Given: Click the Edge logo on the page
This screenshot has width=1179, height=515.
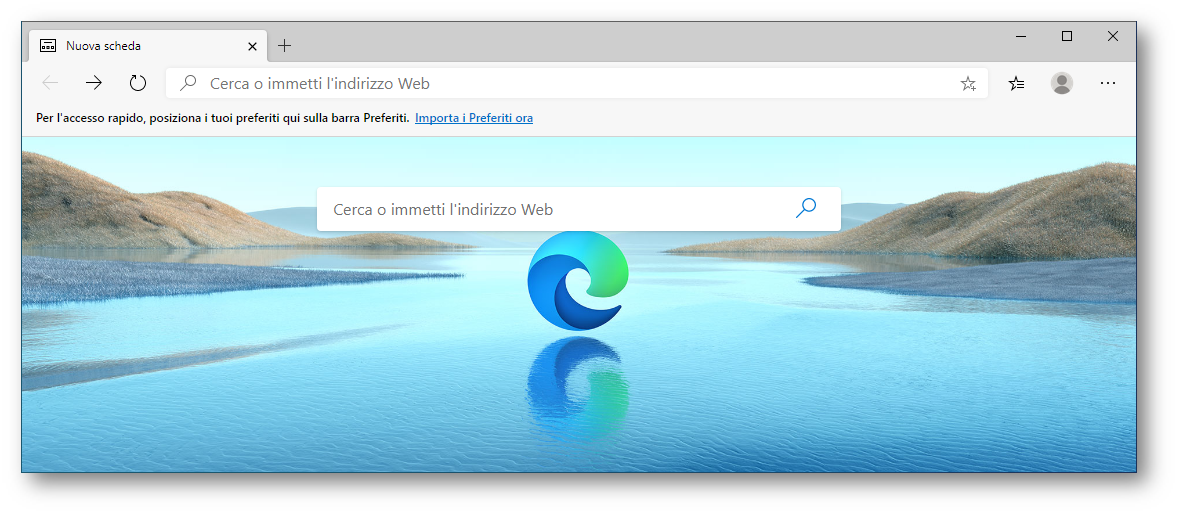Looking at the screenshot, I should [577, 280].
